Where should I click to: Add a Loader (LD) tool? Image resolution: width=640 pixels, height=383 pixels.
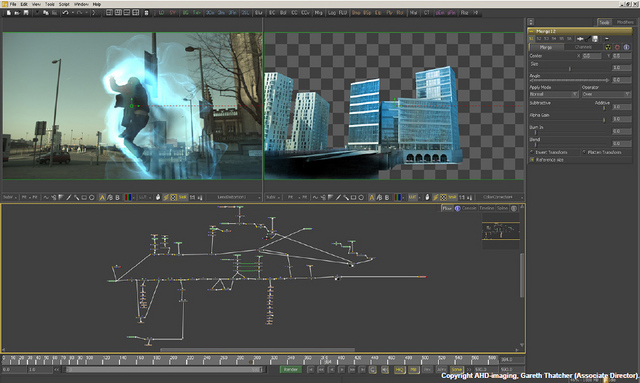click(161, 13)
